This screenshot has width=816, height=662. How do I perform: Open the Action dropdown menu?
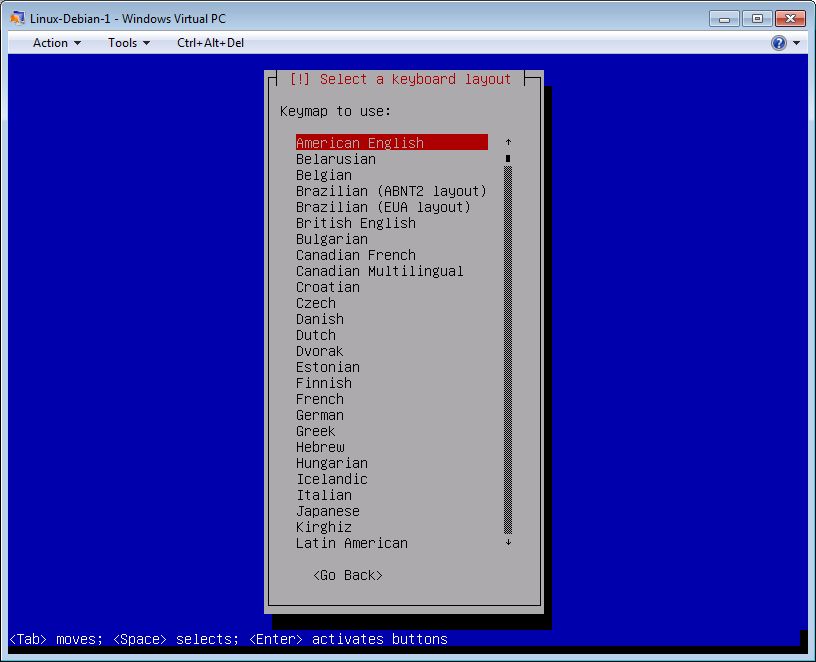pos(57,43)
